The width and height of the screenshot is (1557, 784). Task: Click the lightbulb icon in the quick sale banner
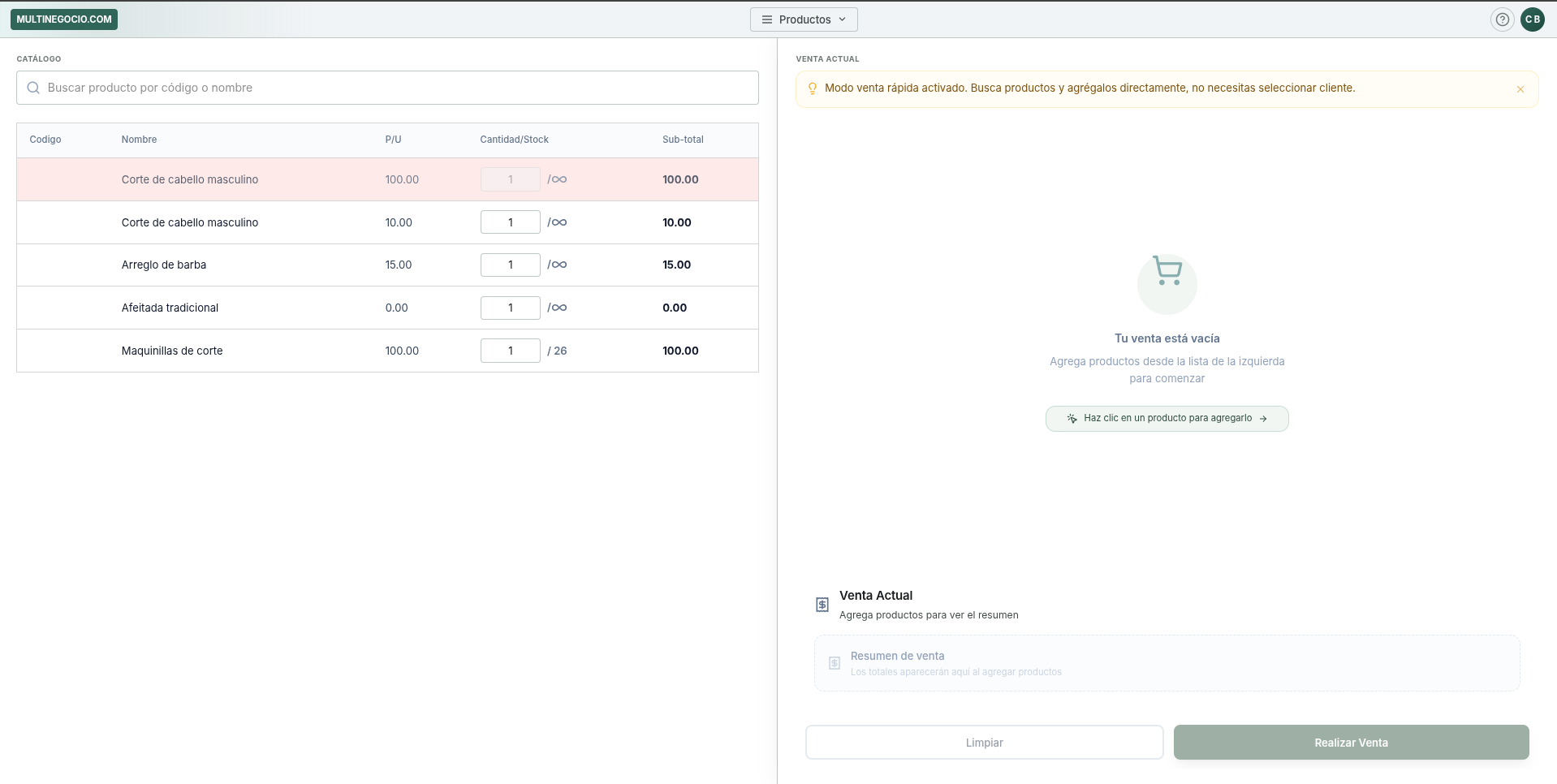pyautogui.click(x=813, y=88)
